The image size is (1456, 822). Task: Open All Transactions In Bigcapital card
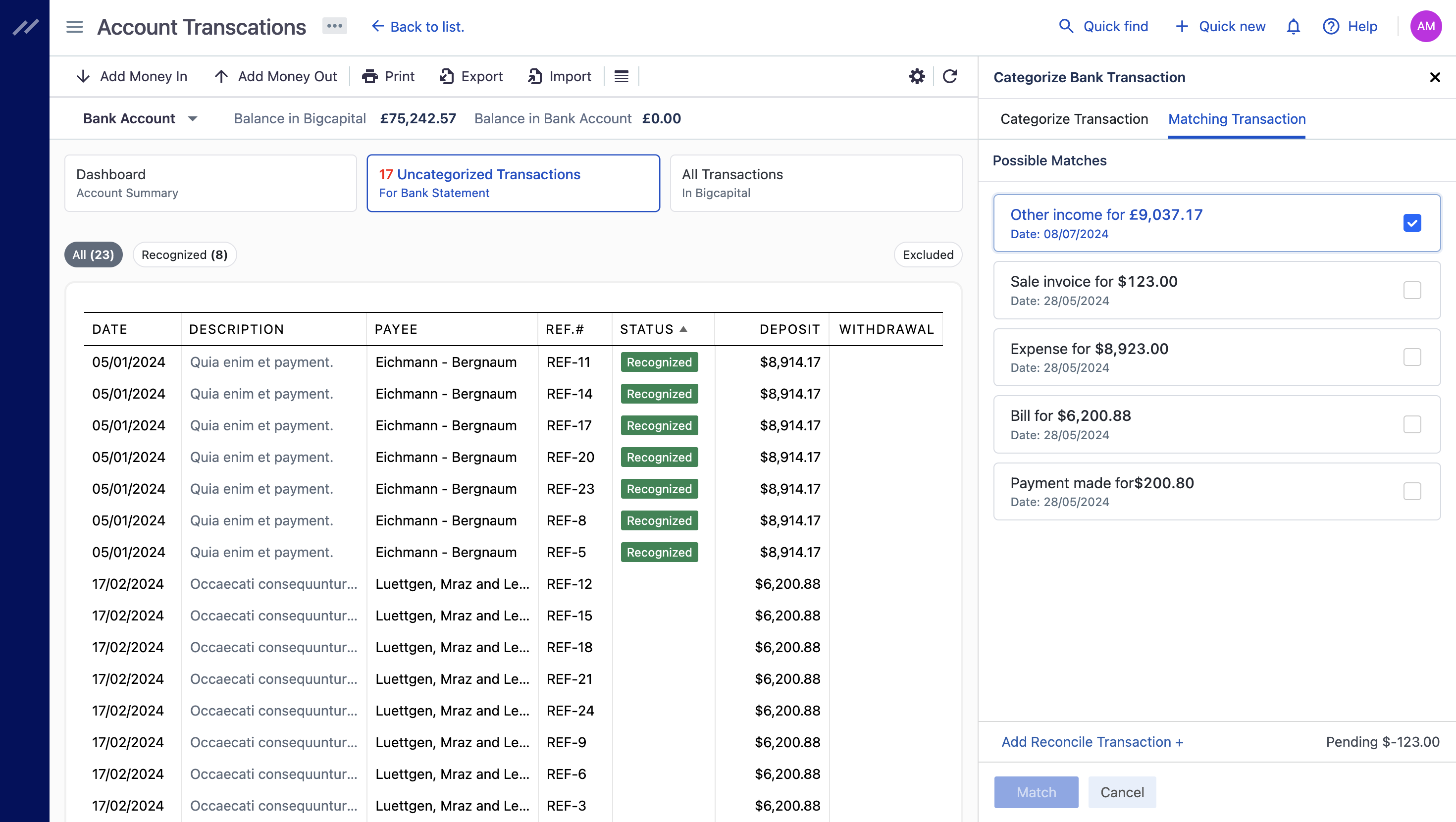(x=816, y=183)
